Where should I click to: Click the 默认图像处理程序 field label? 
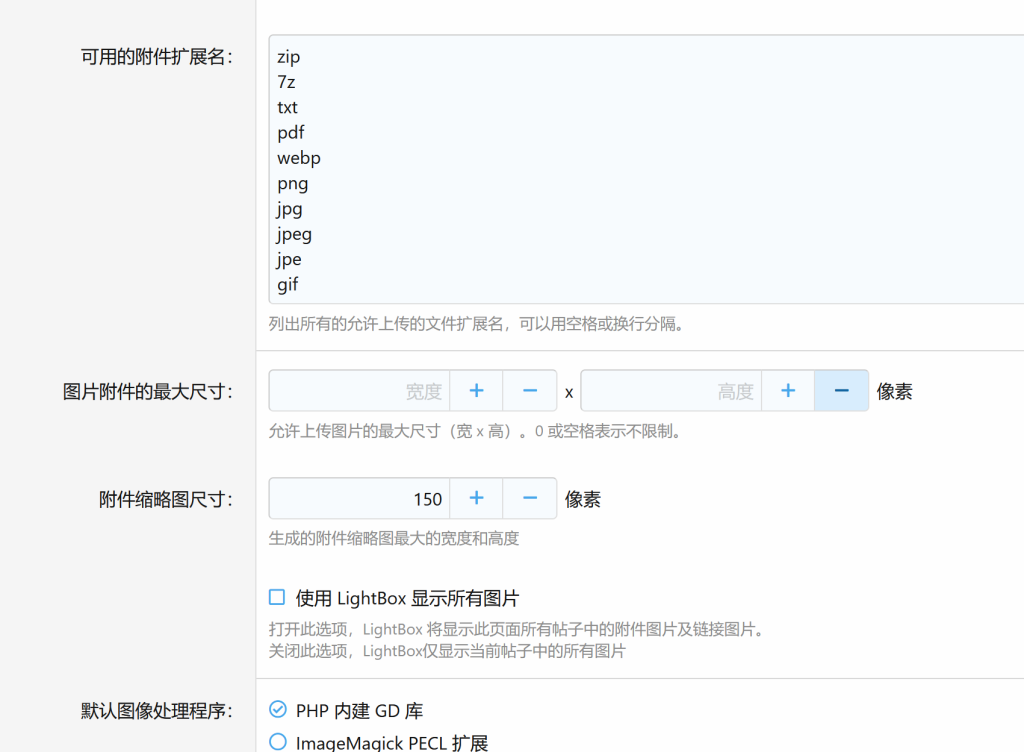156,711
